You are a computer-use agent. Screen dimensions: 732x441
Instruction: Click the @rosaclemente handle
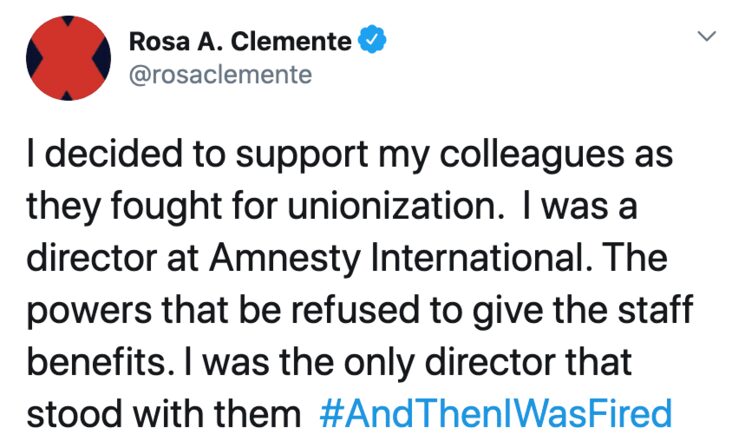tap(220, 75)
